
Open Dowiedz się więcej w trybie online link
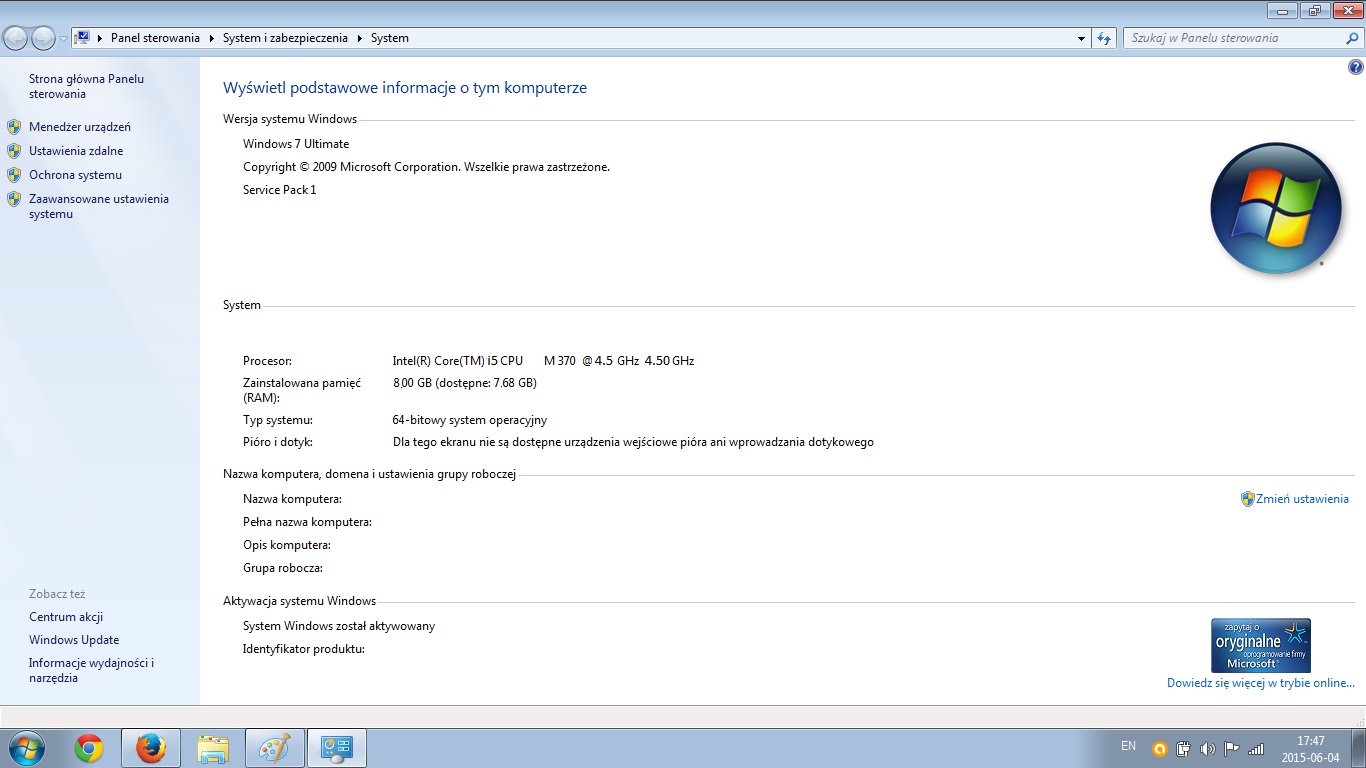tap(1258, 683)
